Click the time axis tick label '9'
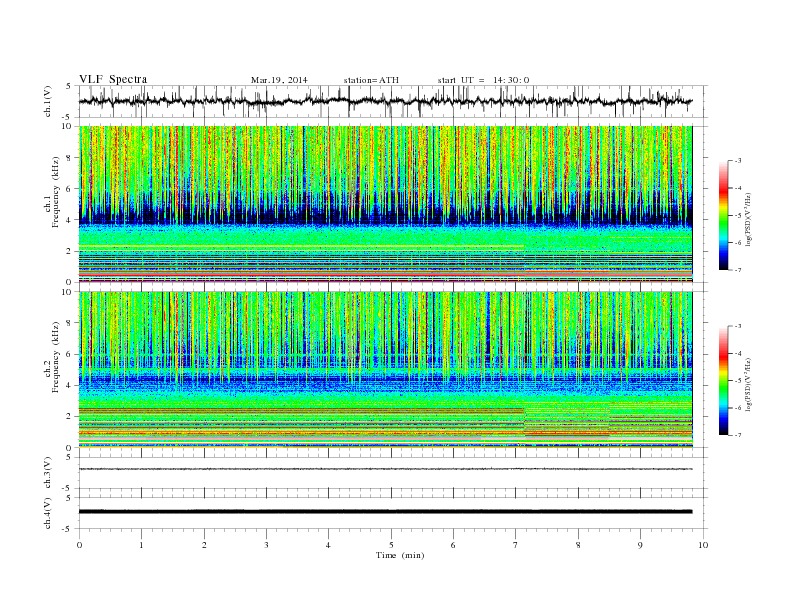This screenshot has width=792, height=612. 640,545
